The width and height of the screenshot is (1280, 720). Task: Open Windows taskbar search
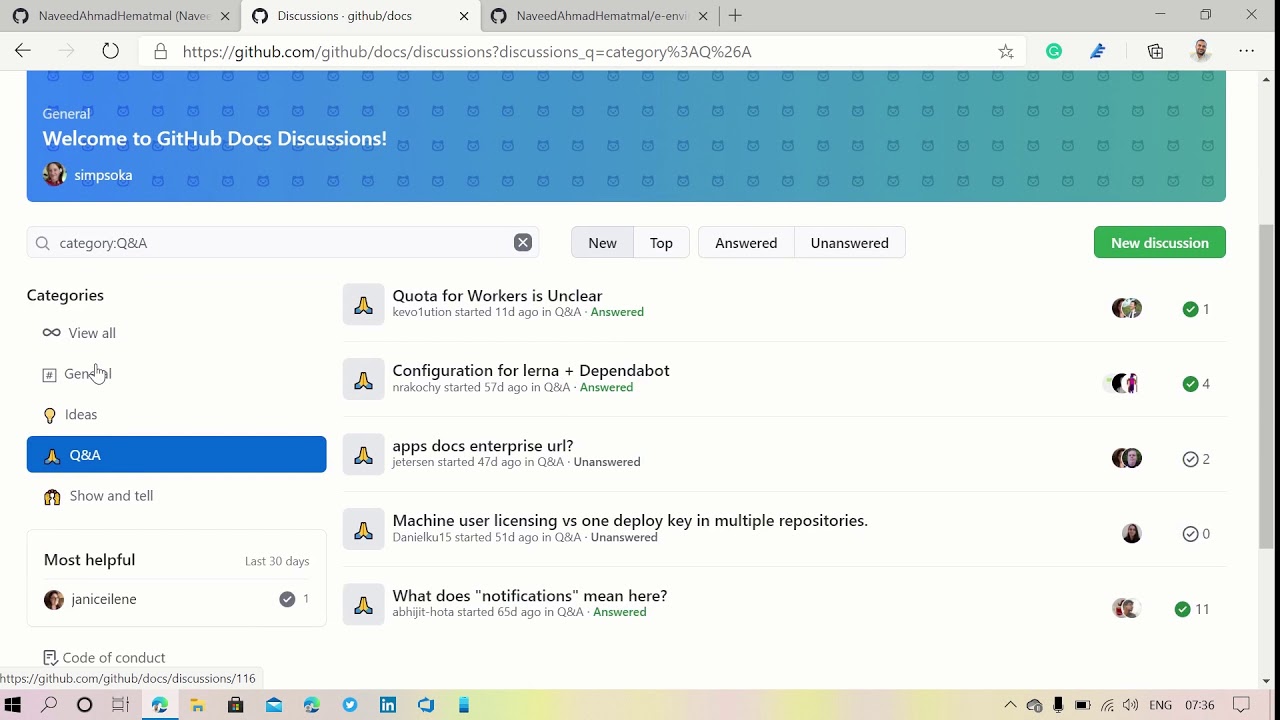pyautogui.click(x=49, y=705)
